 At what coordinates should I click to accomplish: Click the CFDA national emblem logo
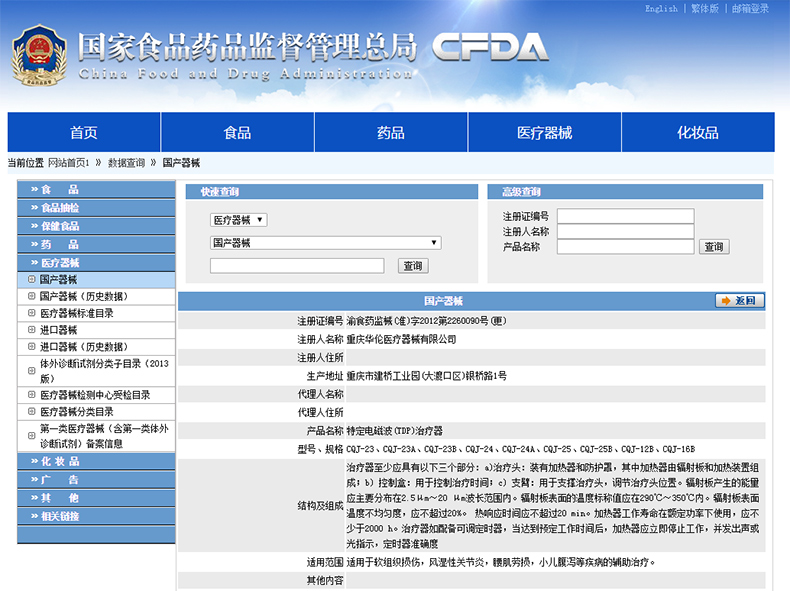(x=39, y=55)
